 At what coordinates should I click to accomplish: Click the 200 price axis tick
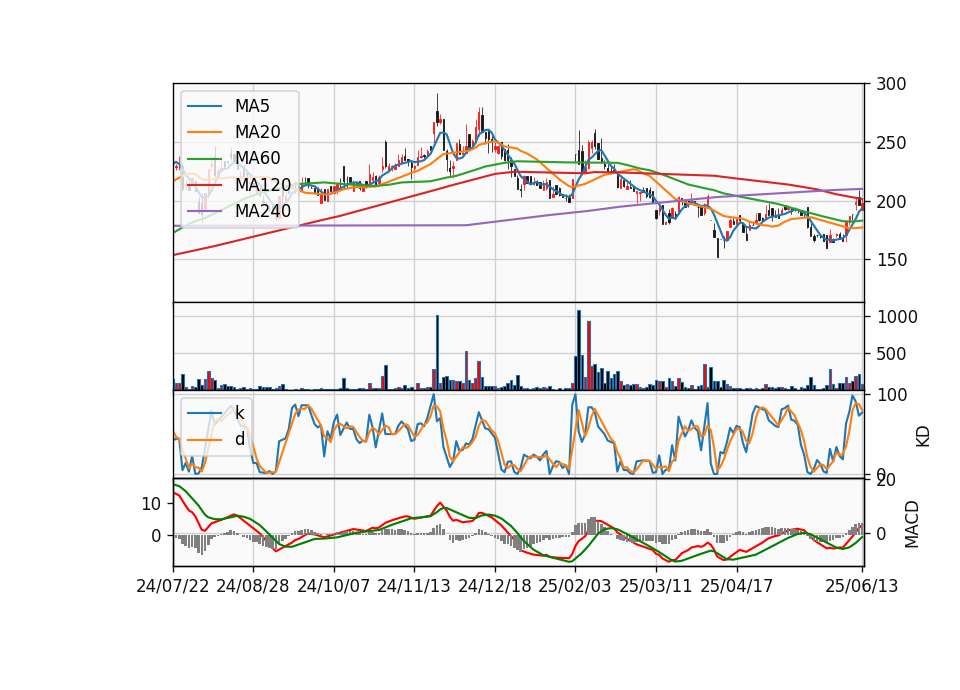pyautogui.click(x=891, y=201)
